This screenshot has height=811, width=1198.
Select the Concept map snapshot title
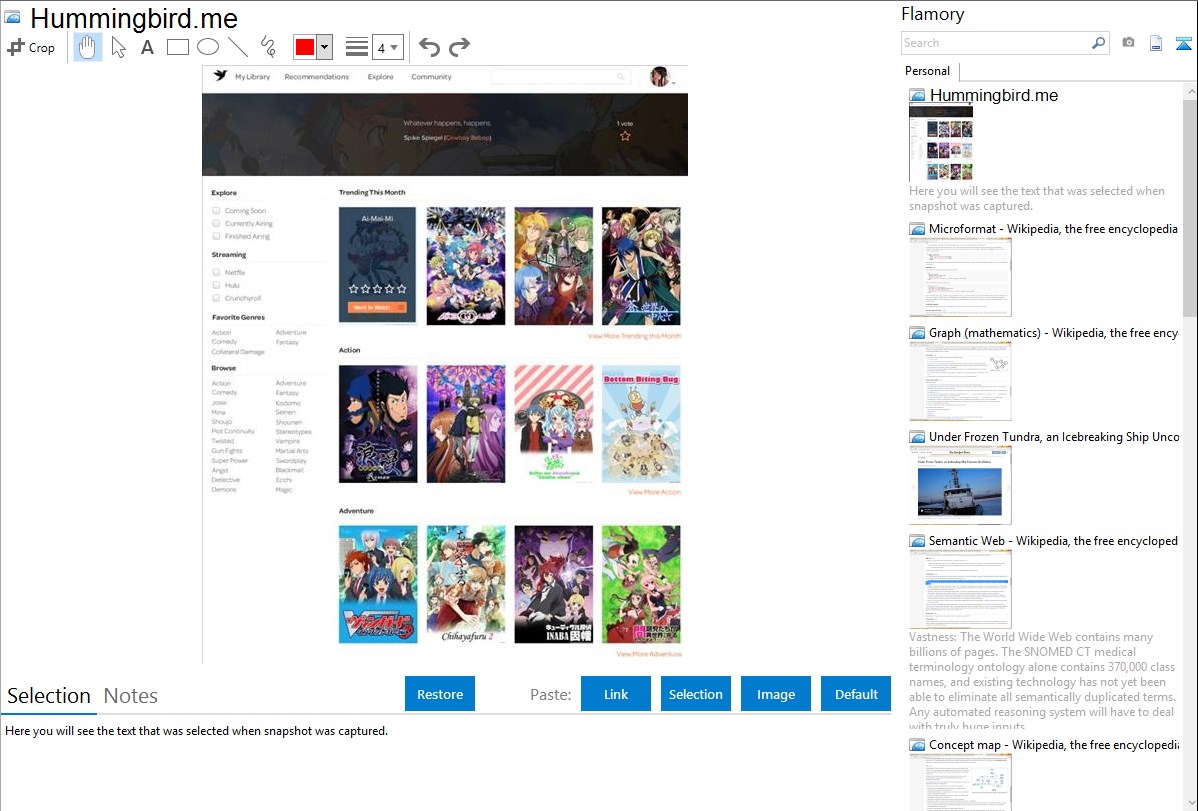(1054, 745)
